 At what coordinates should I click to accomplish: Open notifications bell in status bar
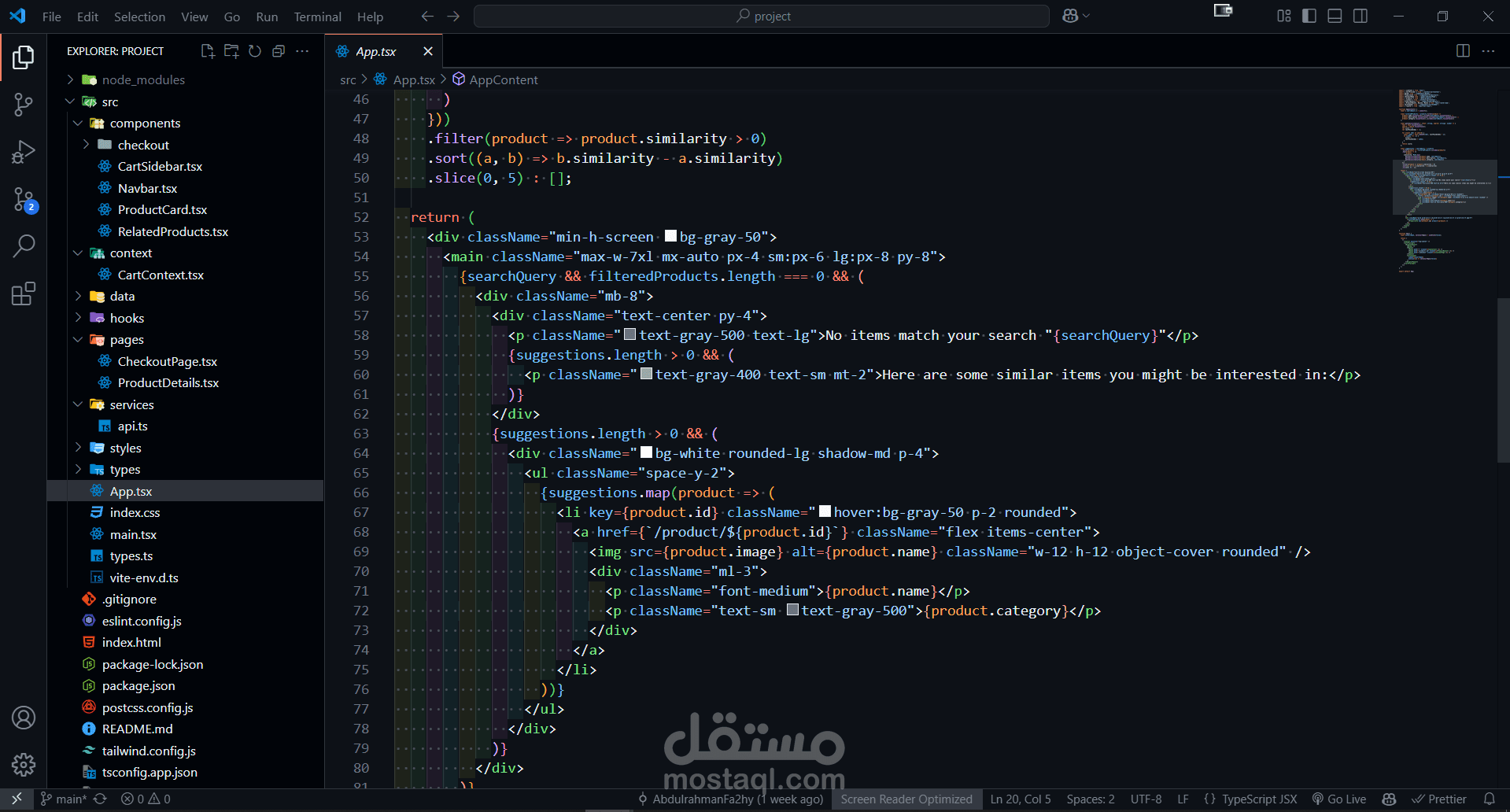tap(1490, 799)
